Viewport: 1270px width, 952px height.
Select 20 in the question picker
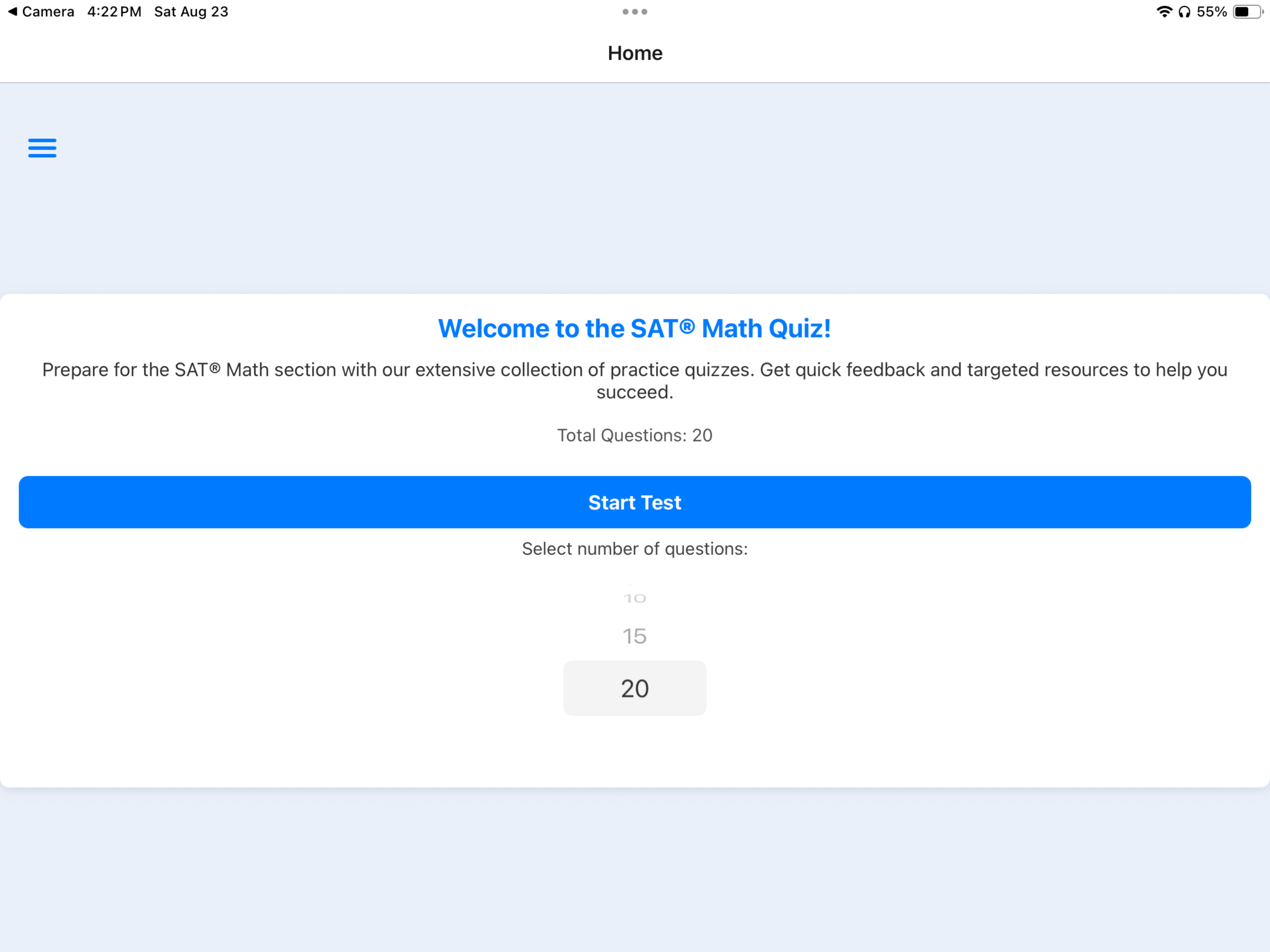coord(635,688)
